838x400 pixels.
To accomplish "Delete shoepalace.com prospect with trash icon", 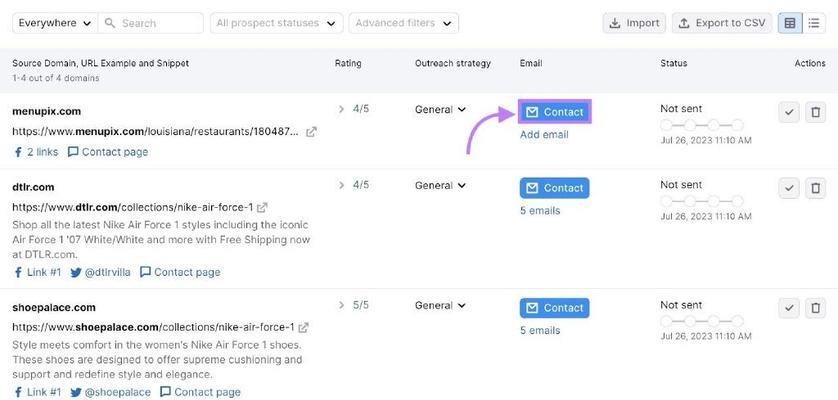I will (815, 308).
